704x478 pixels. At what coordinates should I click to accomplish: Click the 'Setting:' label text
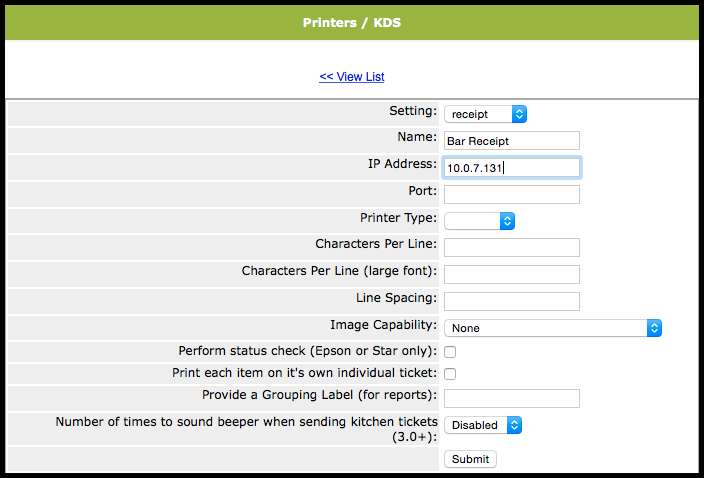click(412, 111)
